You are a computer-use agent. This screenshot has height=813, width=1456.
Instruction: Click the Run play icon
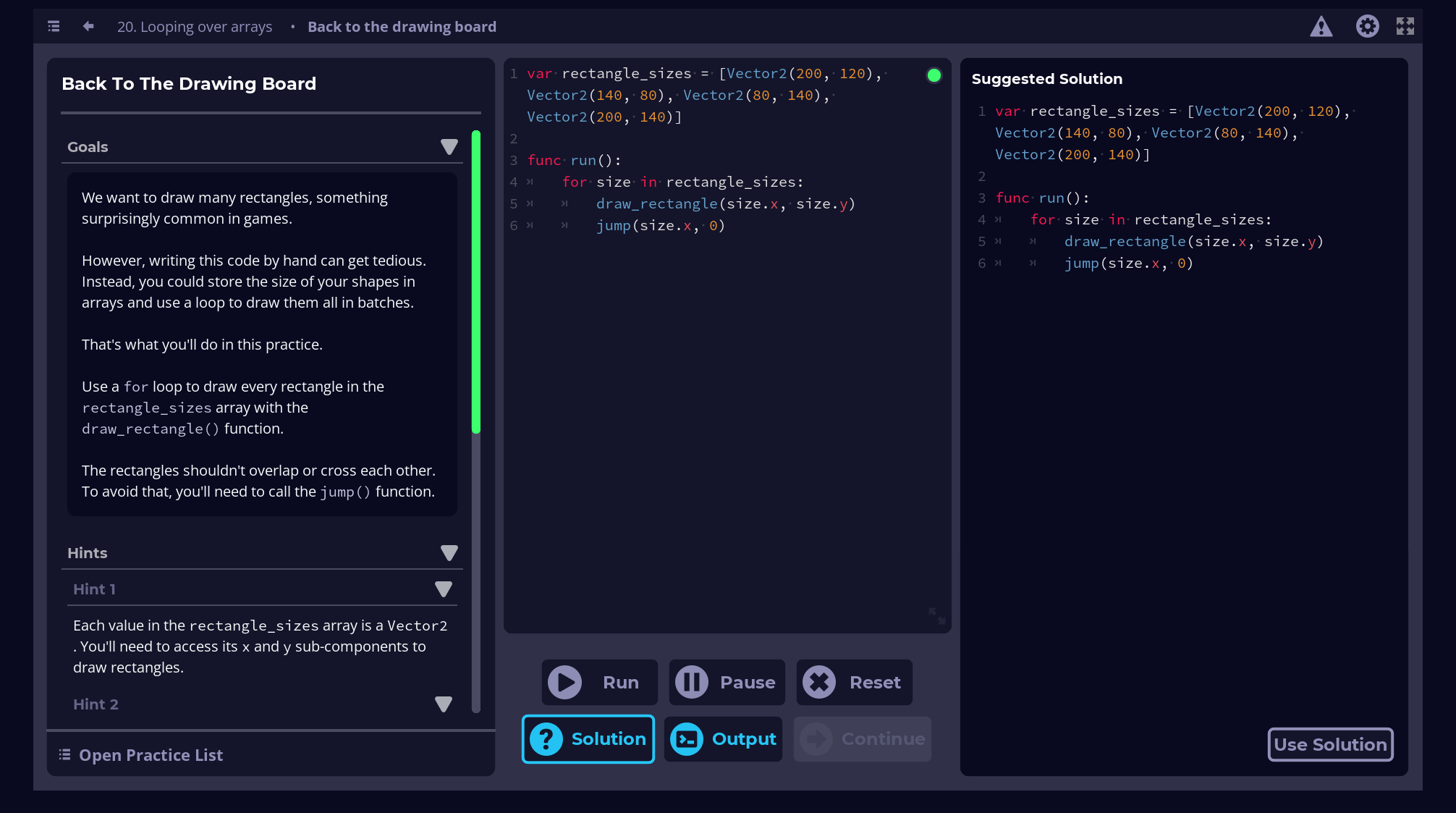[565, 681]
